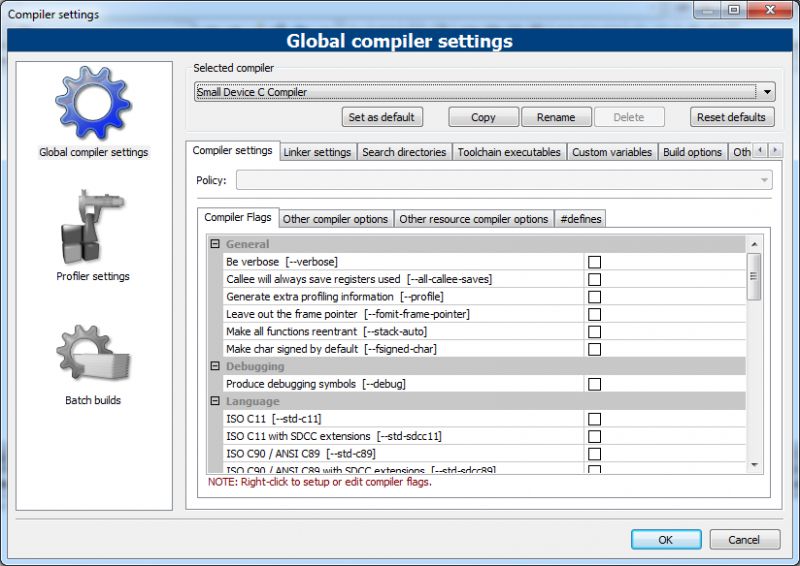Open Global compiler settings gear icon
This screenshot has width=800, height=566.
93,103
